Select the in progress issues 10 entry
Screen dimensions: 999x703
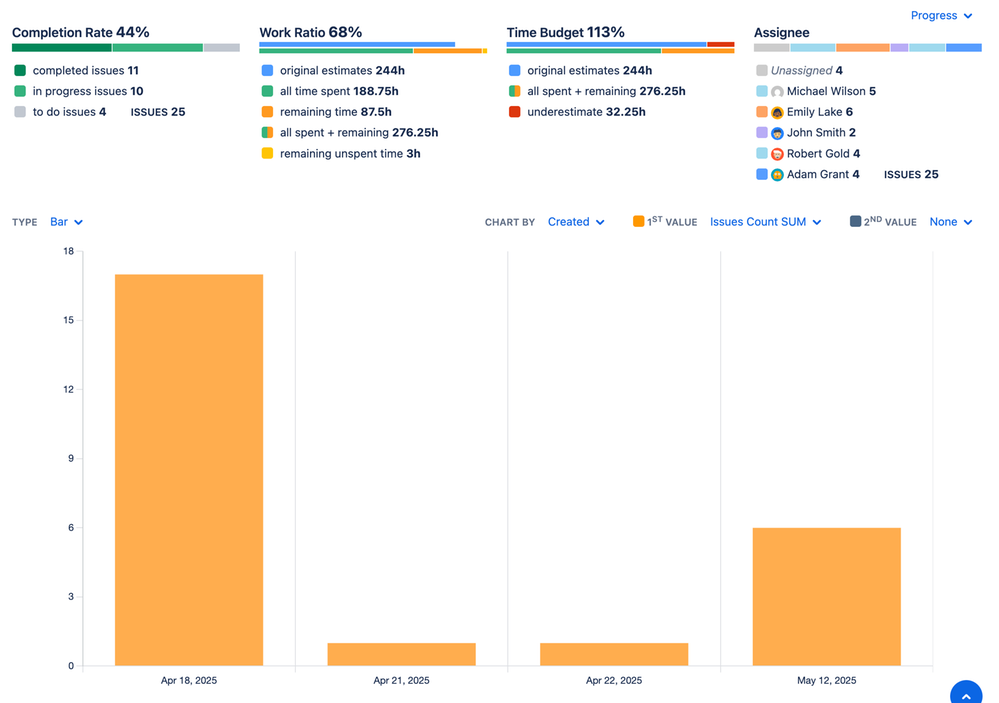coord(88,91)
